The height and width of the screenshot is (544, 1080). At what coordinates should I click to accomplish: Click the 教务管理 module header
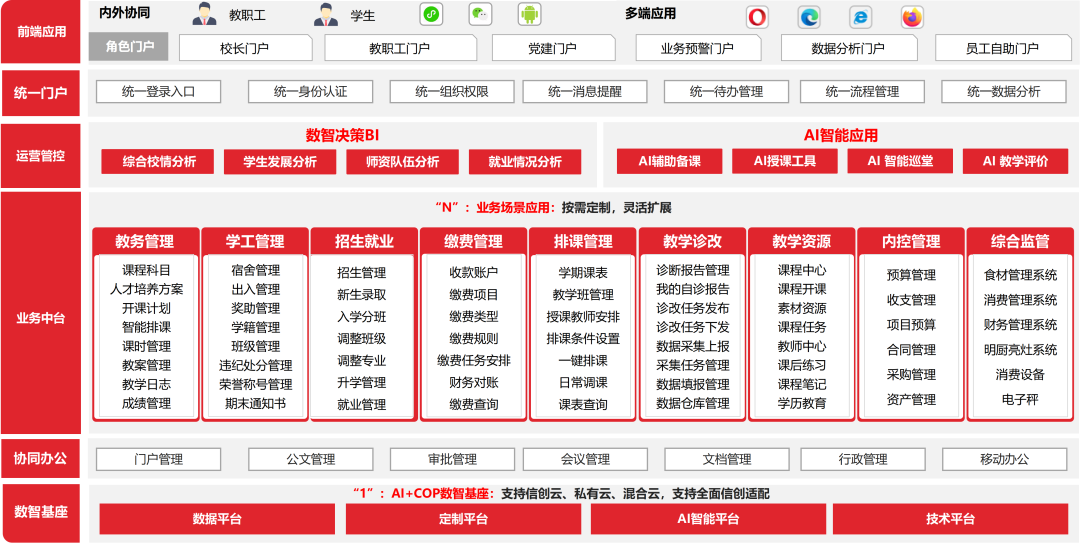pyautogui.click(x=145, y=241)
